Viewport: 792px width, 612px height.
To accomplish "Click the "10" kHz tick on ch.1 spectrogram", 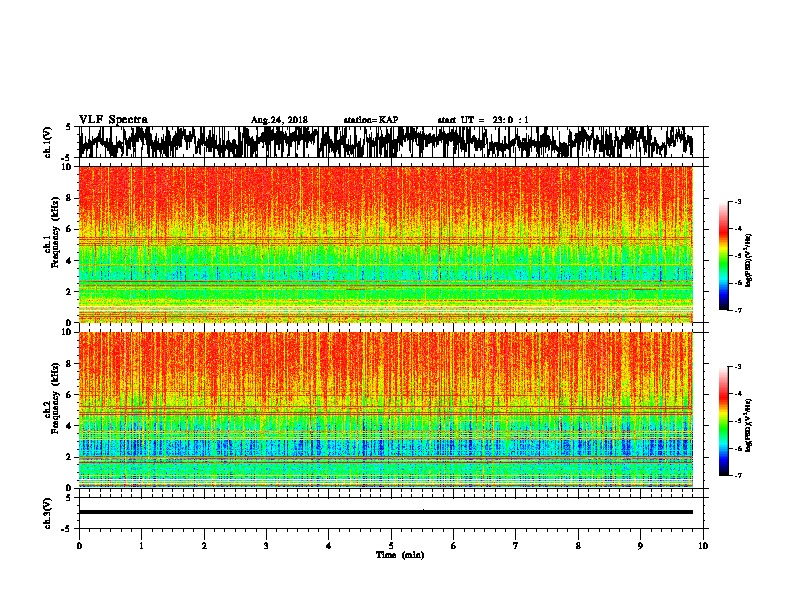I will [x=68, y=167].
